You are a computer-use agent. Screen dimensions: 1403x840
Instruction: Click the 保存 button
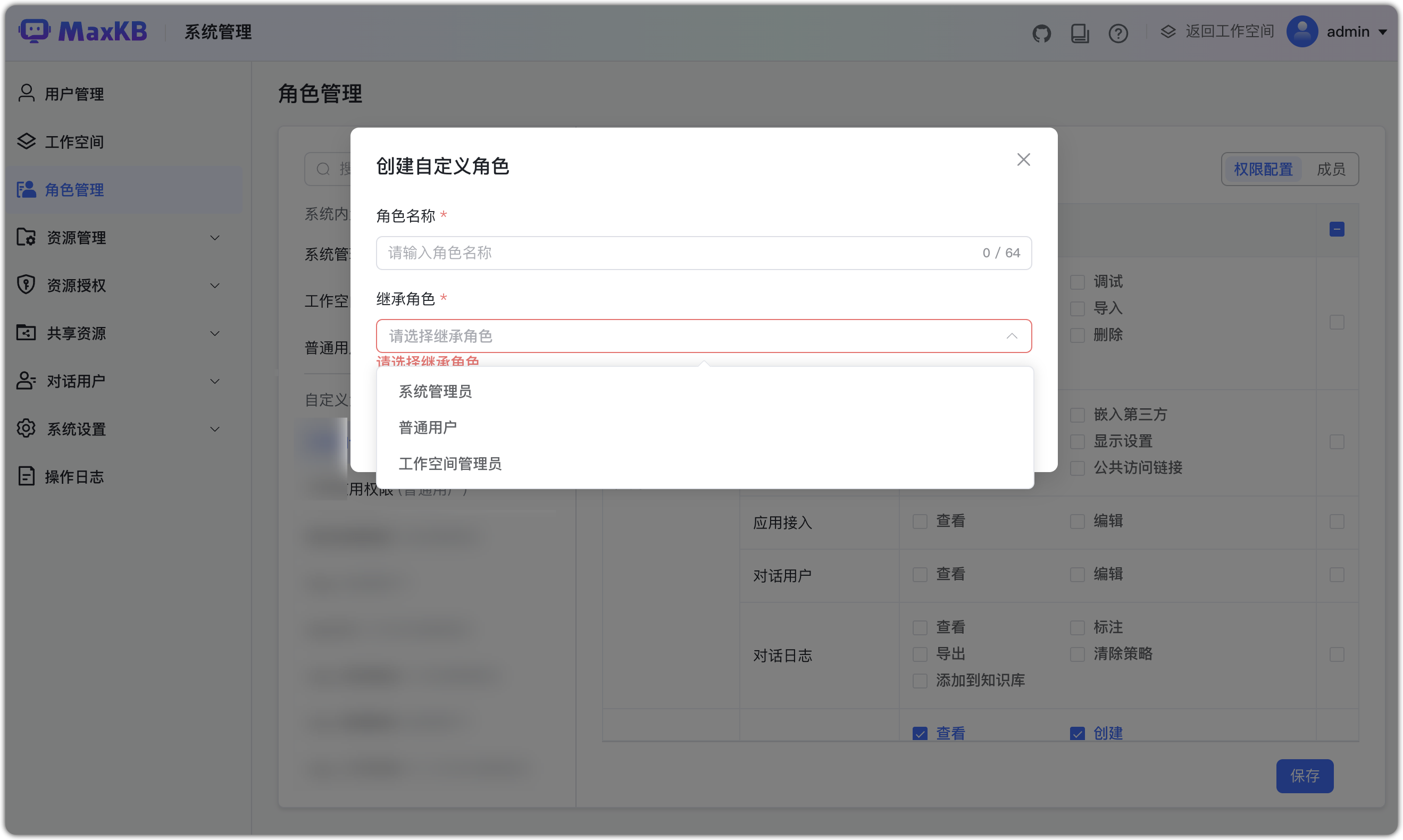pos(1304,776)
